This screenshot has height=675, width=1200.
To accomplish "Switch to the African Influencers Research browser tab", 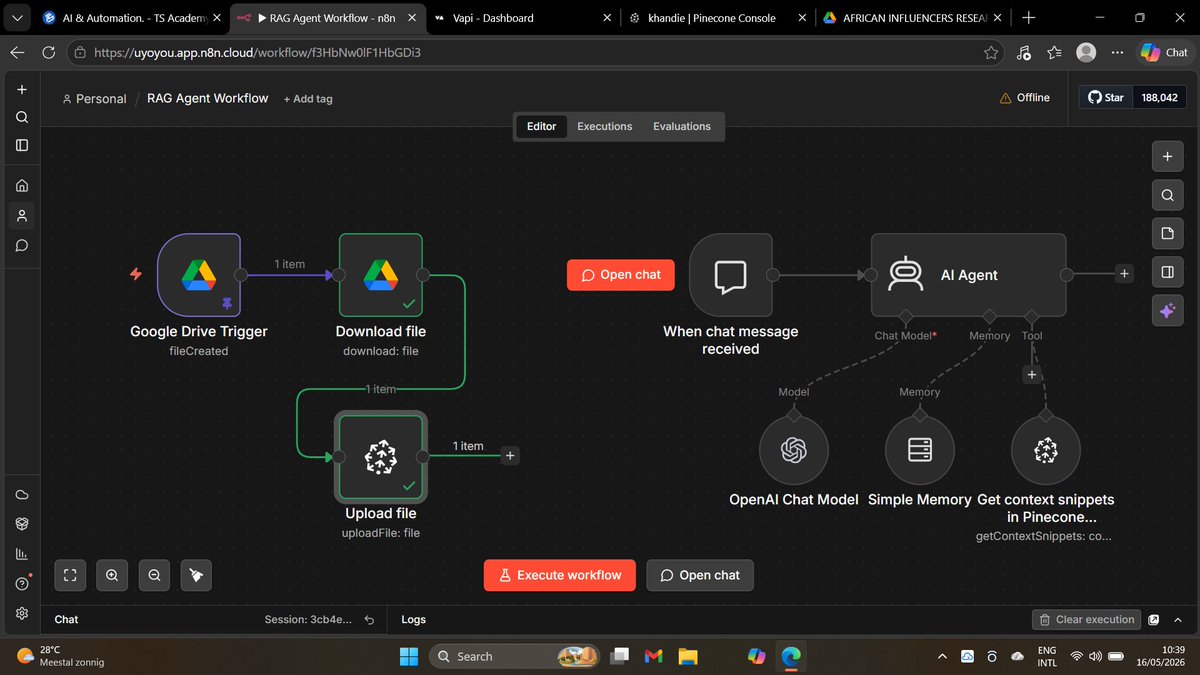I will pos(910,17).
